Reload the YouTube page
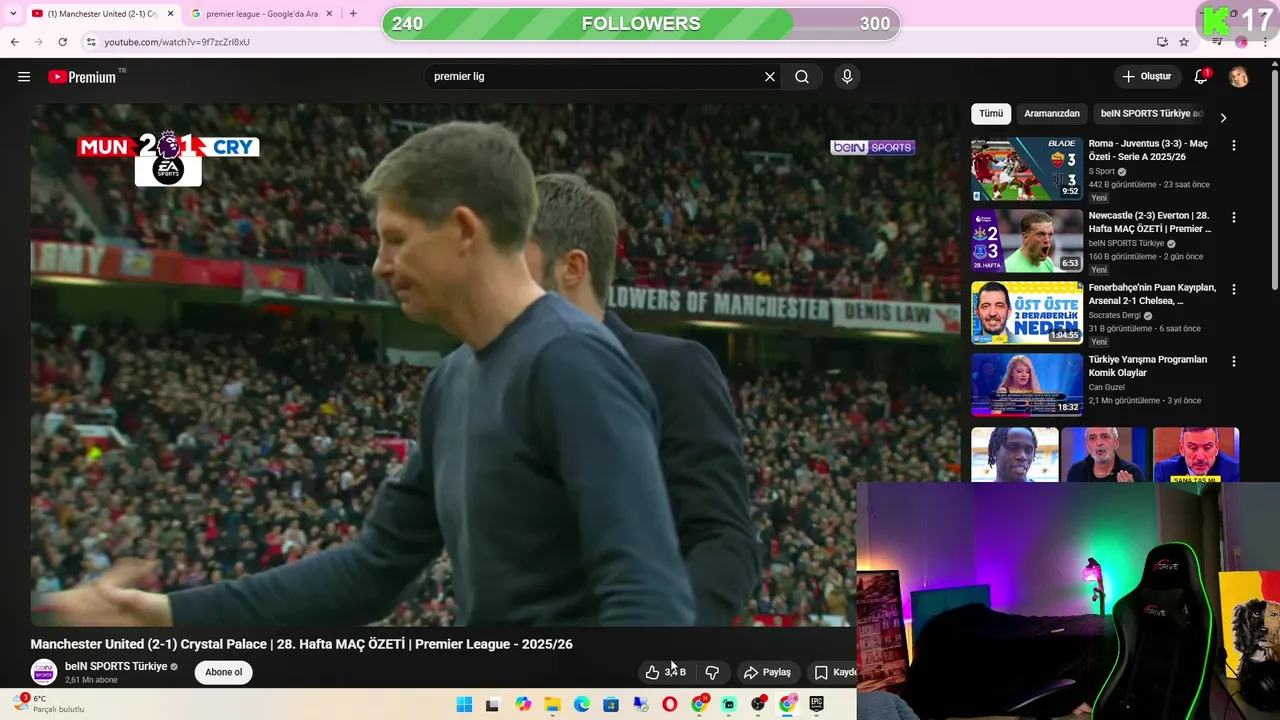1280x720 pixels. (62, 42)
